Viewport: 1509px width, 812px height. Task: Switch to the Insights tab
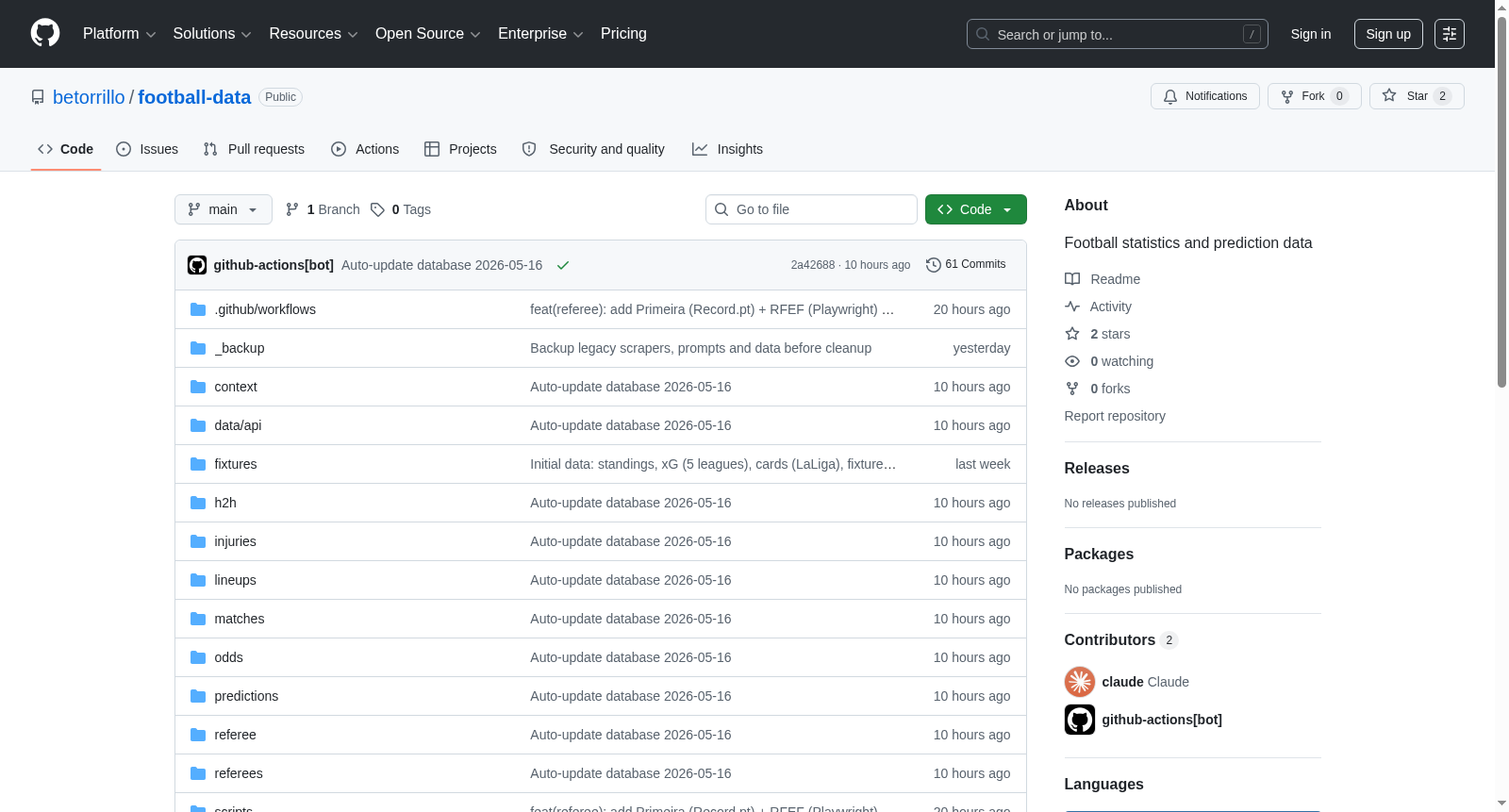pyautogui.click(x=727, y=149)
